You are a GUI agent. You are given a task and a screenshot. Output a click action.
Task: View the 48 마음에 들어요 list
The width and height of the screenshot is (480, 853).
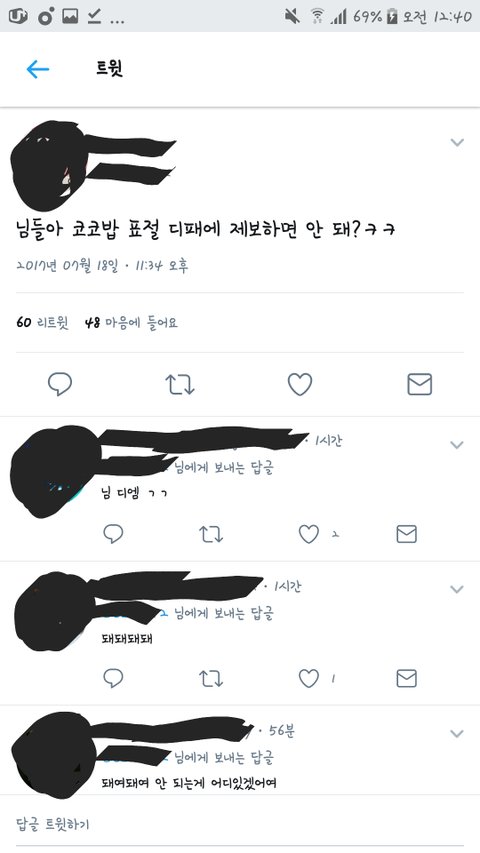pyautogui.click(x=131, y=323)
